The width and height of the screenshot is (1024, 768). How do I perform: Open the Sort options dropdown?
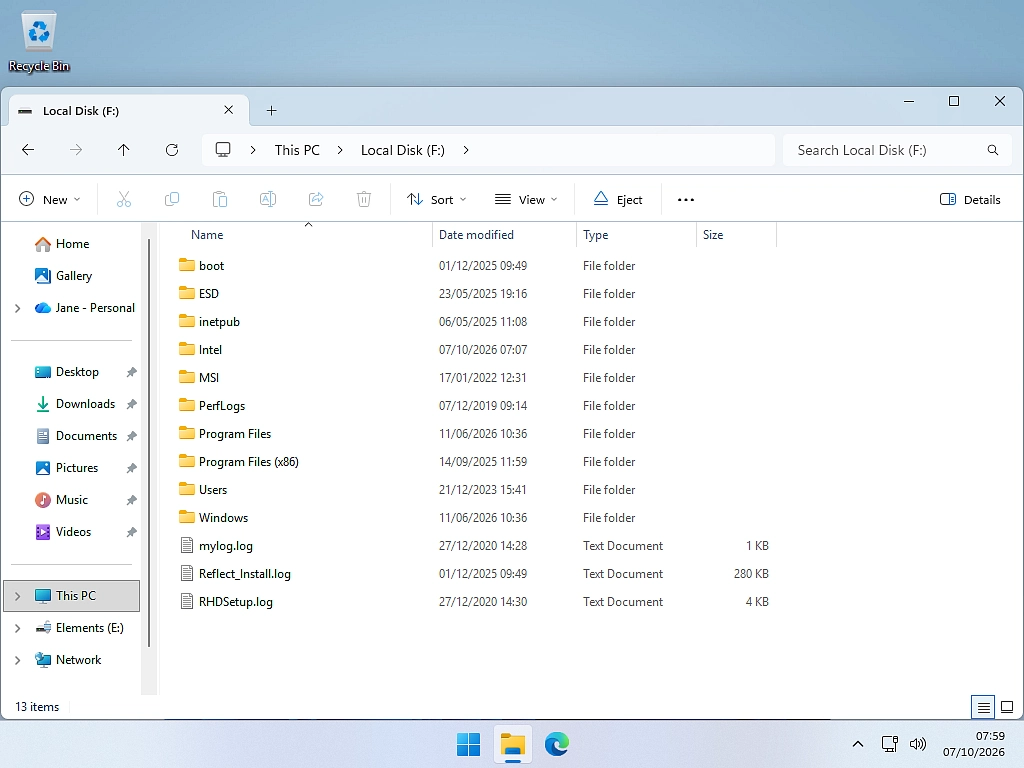coord(436,199)
